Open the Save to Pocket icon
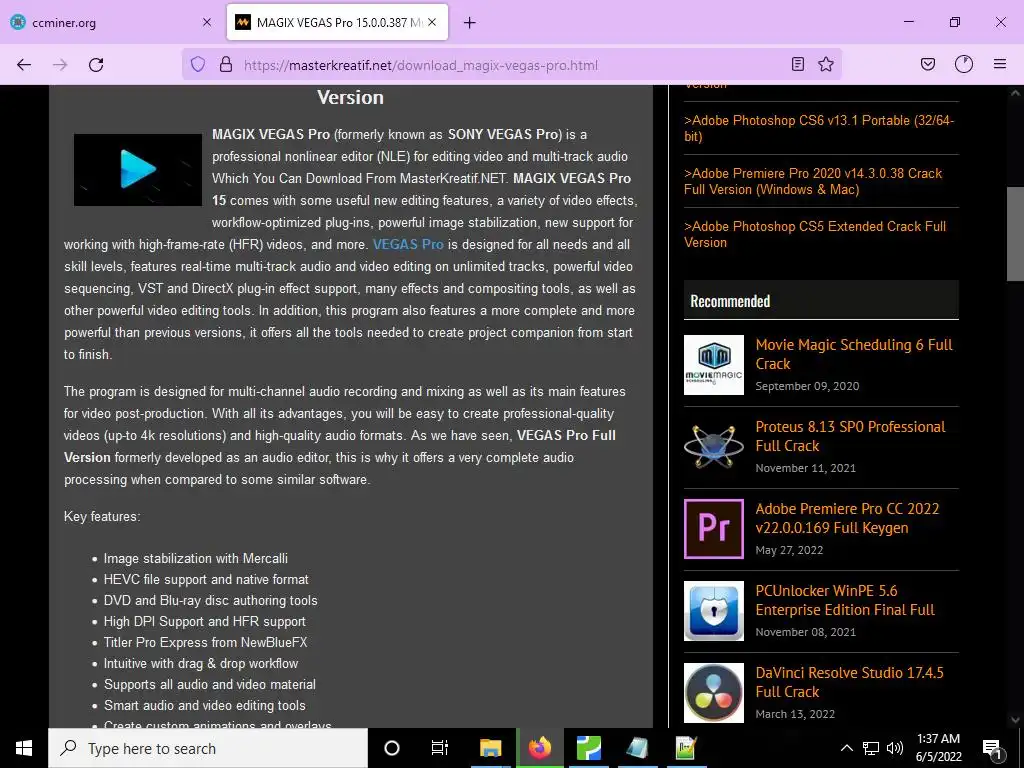The height and width of the screenshot is (768, 1024). tap(928, 64)
